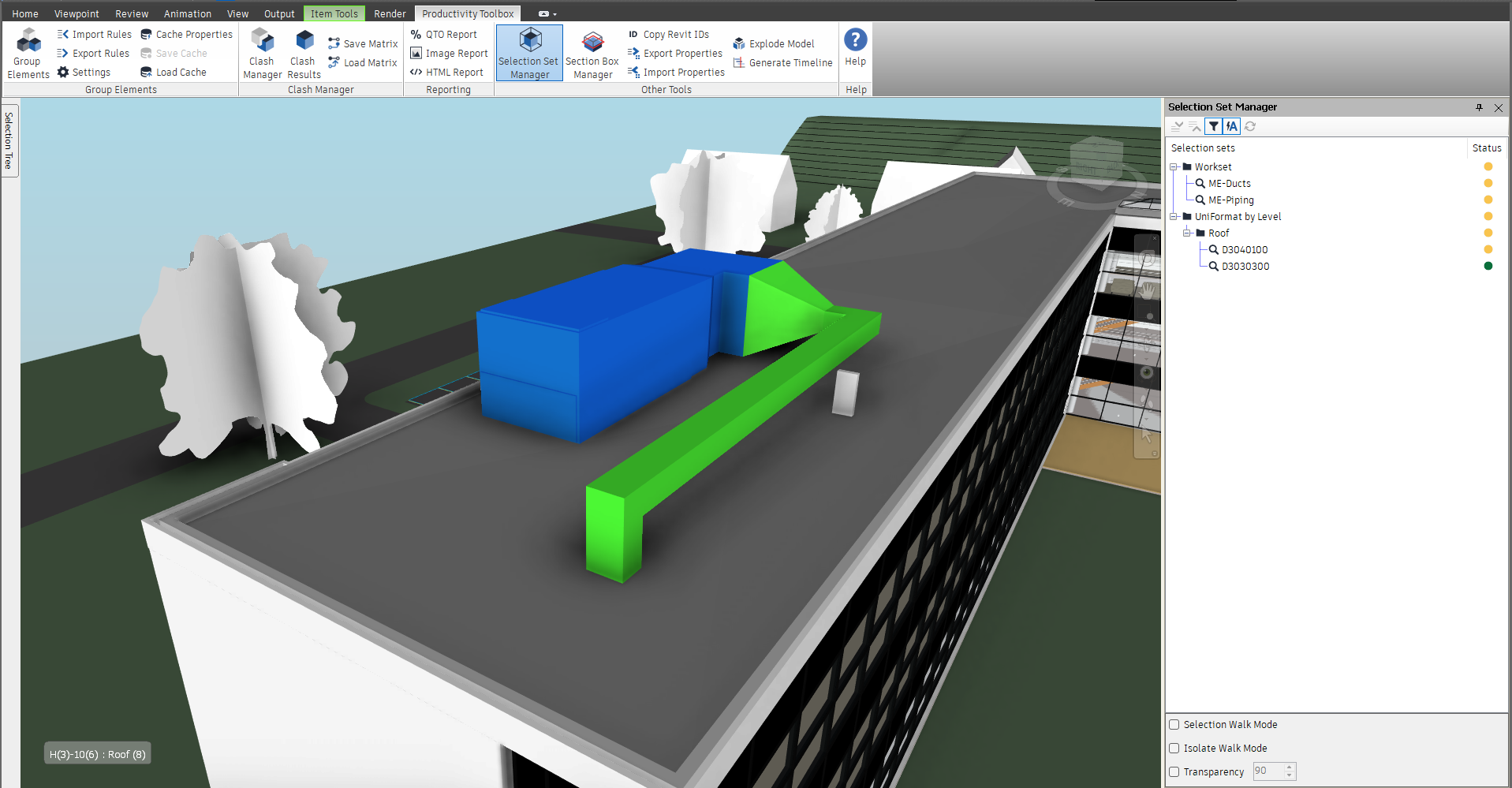The image size is (1512, 788).
Task: Switch to the Viewpoint ribbon tab
Action: click(77, 14)
